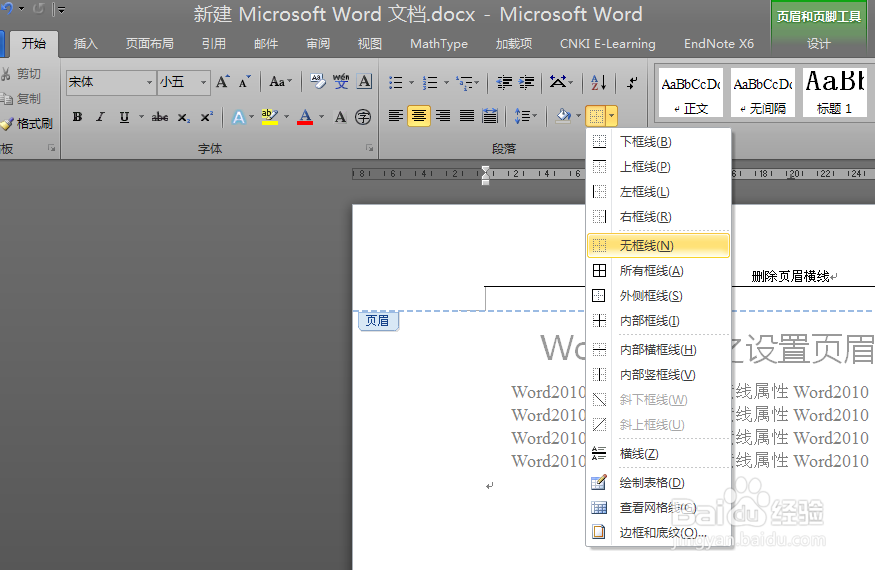Viewport: 875px width, 570px height.
Task: Choose 无框线(N) from borders menu
Action: 658,246
